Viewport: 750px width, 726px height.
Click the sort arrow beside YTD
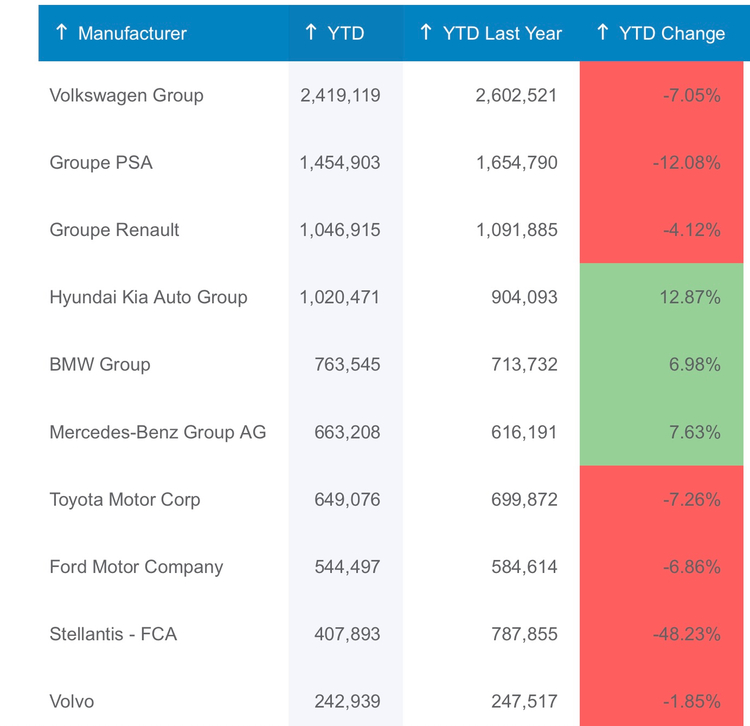pos(311,33)
